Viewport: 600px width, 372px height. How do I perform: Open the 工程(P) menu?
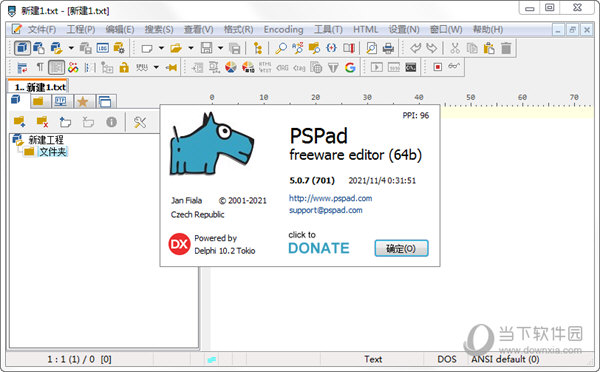[81, 29]
